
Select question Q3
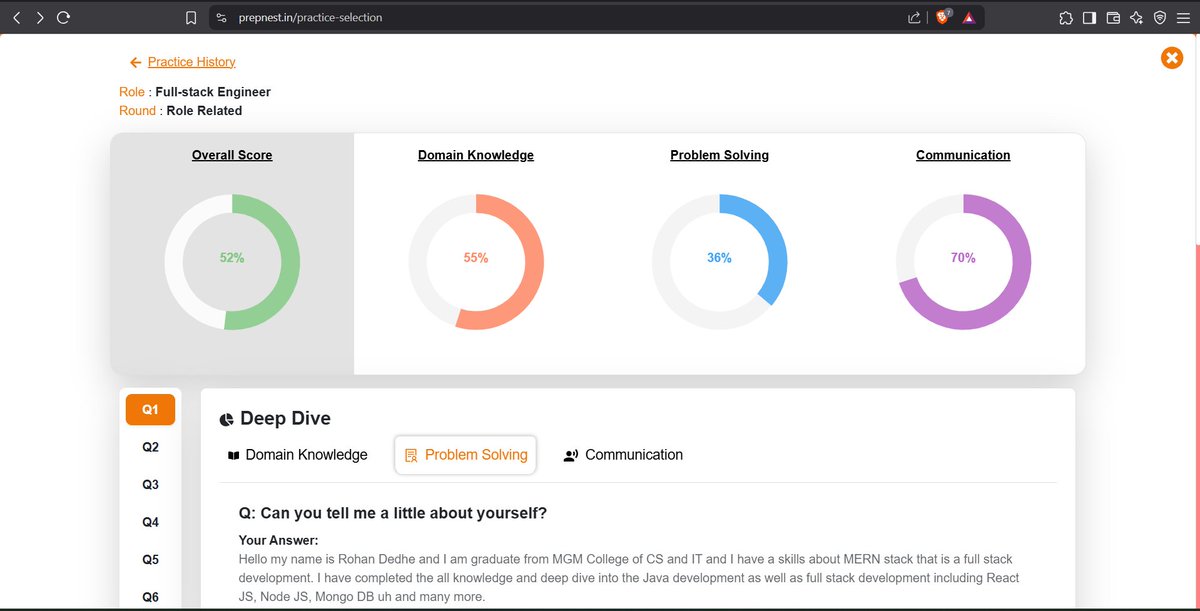tap(150, 485)
